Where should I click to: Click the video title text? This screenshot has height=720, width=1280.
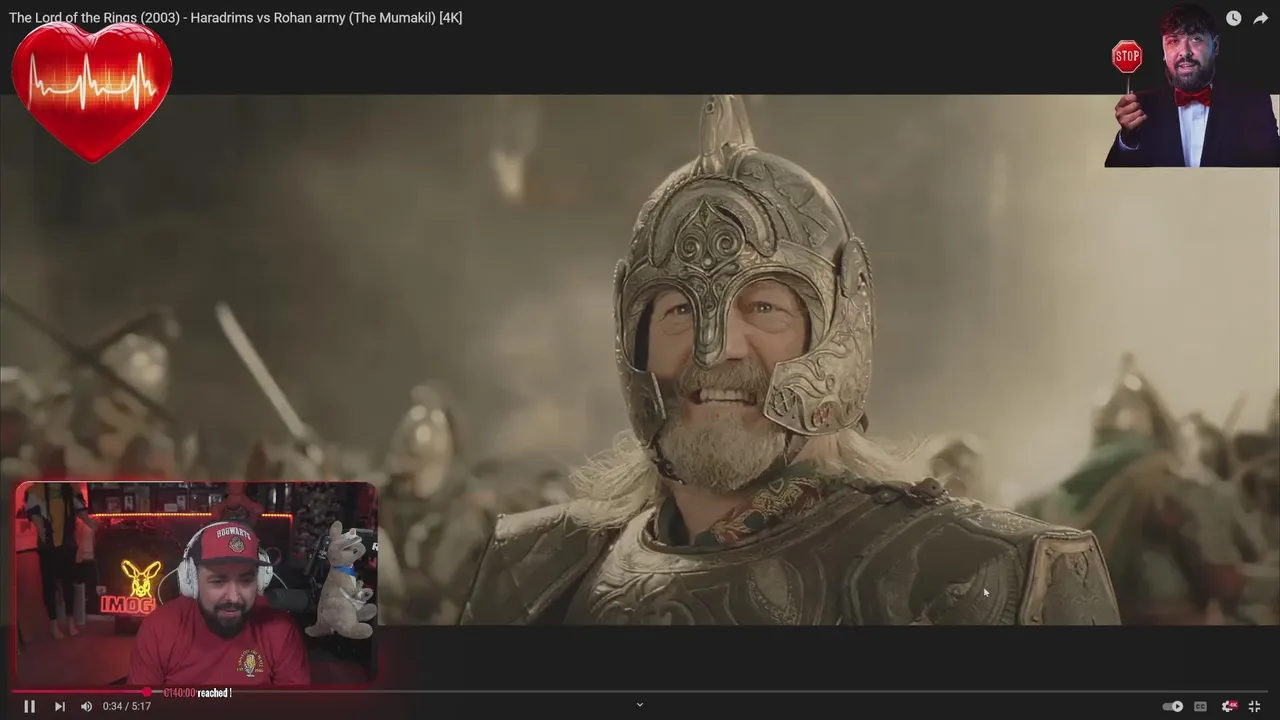[x=236, y=17]
